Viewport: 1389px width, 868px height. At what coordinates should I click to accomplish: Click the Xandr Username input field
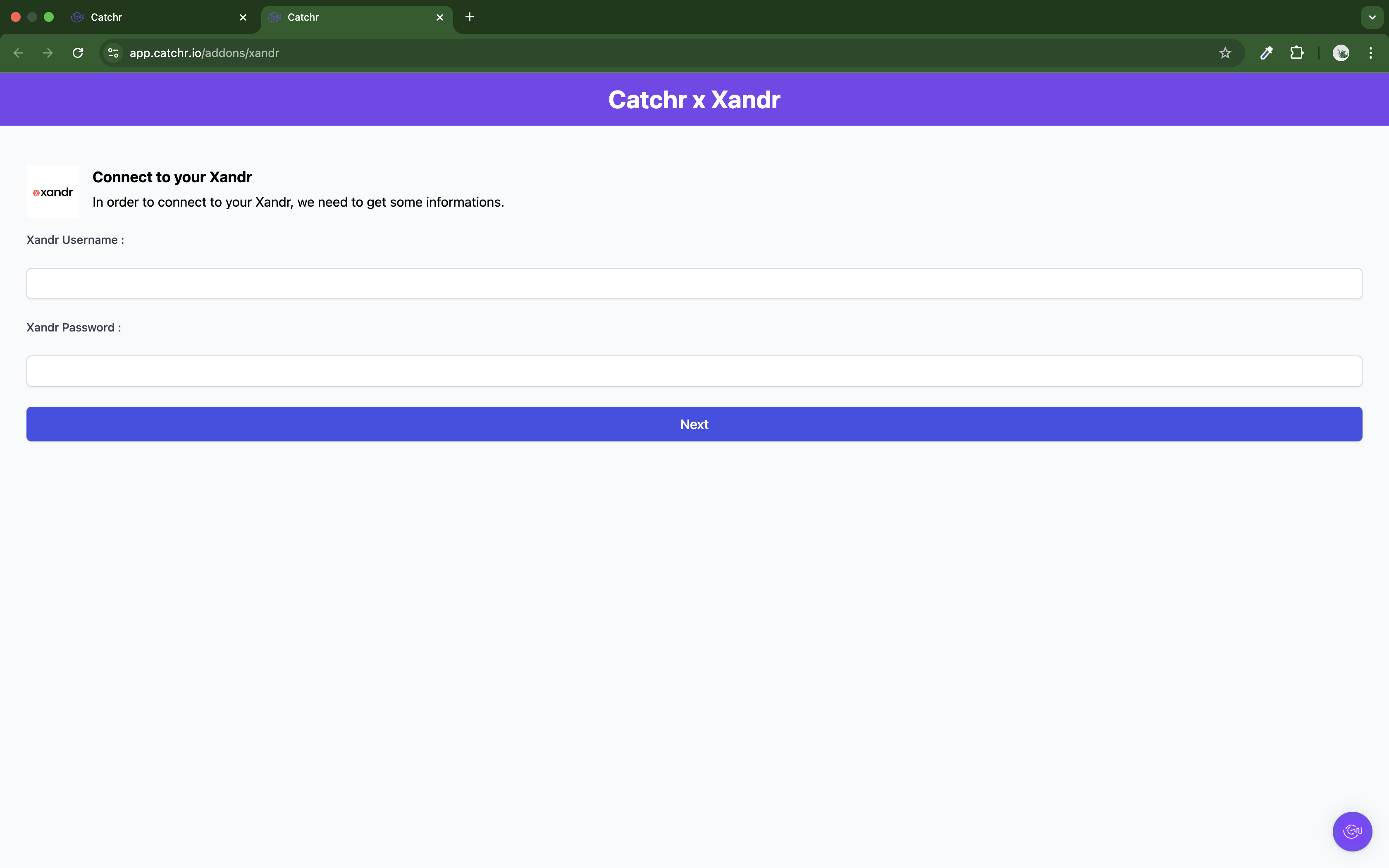694,284
